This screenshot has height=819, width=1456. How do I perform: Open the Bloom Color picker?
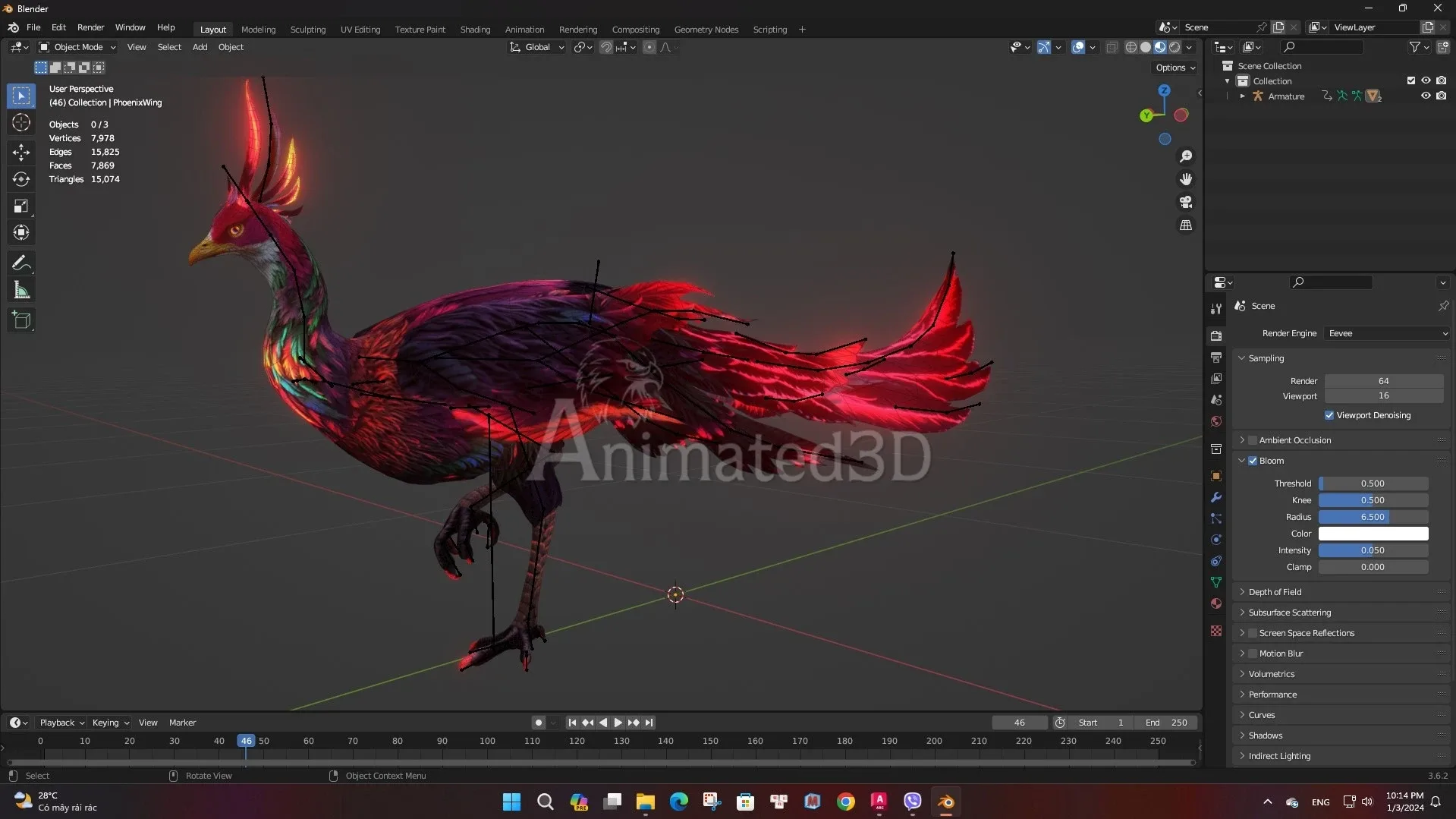point(1373,534)
